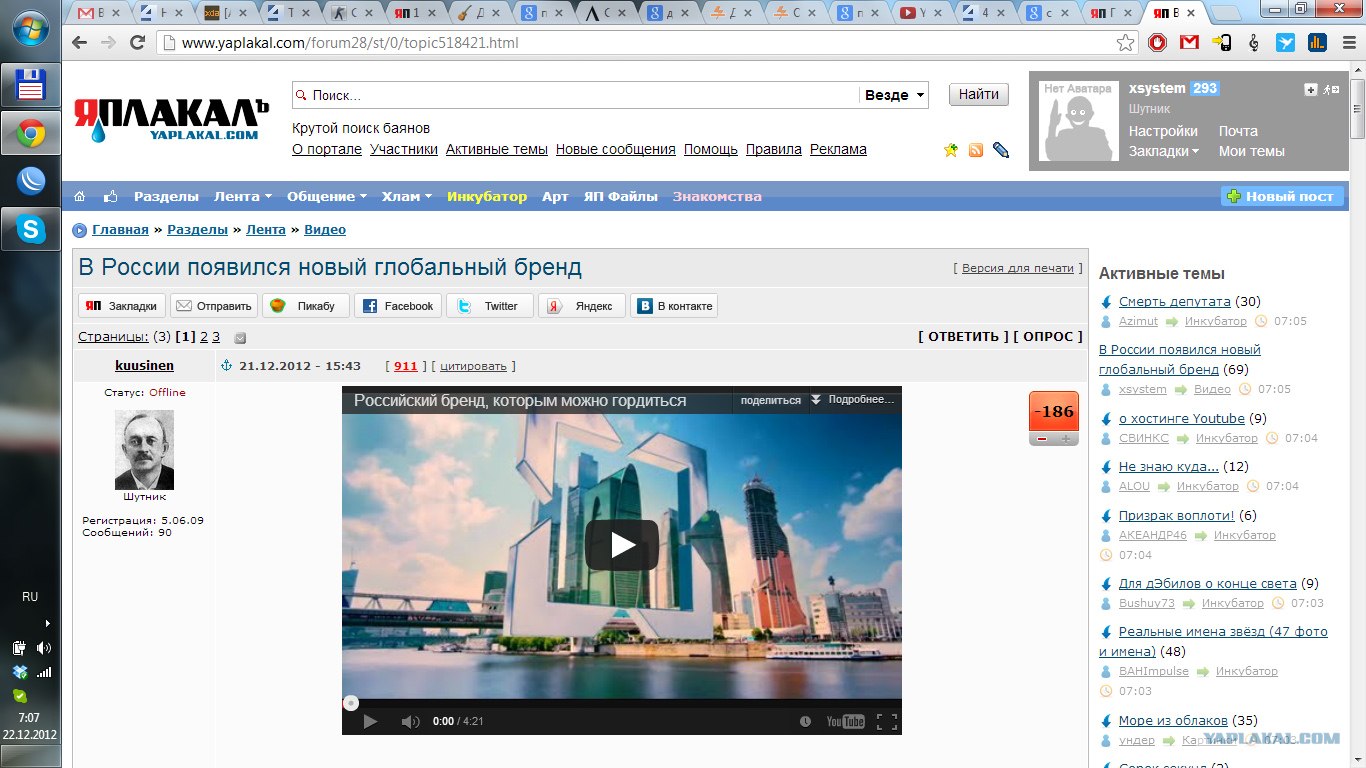The width and height of the screenshot is (1366, 768).
Task: Click the anchor icon beside the post date
Action: [226, 366]
